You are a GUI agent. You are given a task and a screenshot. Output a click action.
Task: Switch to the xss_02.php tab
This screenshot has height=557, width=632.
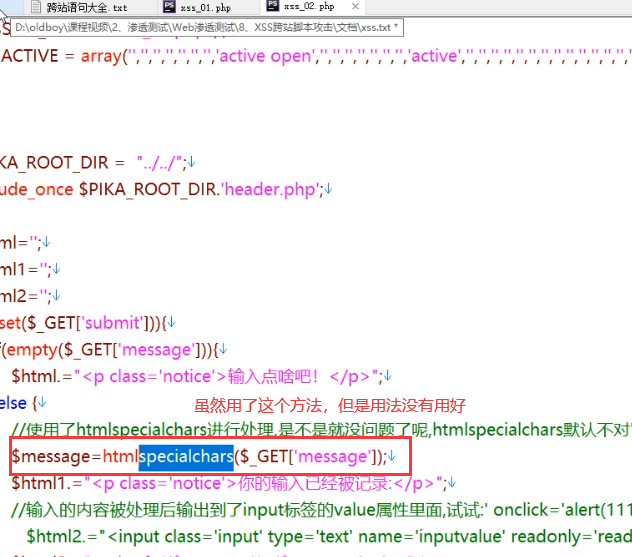point(308,7)
